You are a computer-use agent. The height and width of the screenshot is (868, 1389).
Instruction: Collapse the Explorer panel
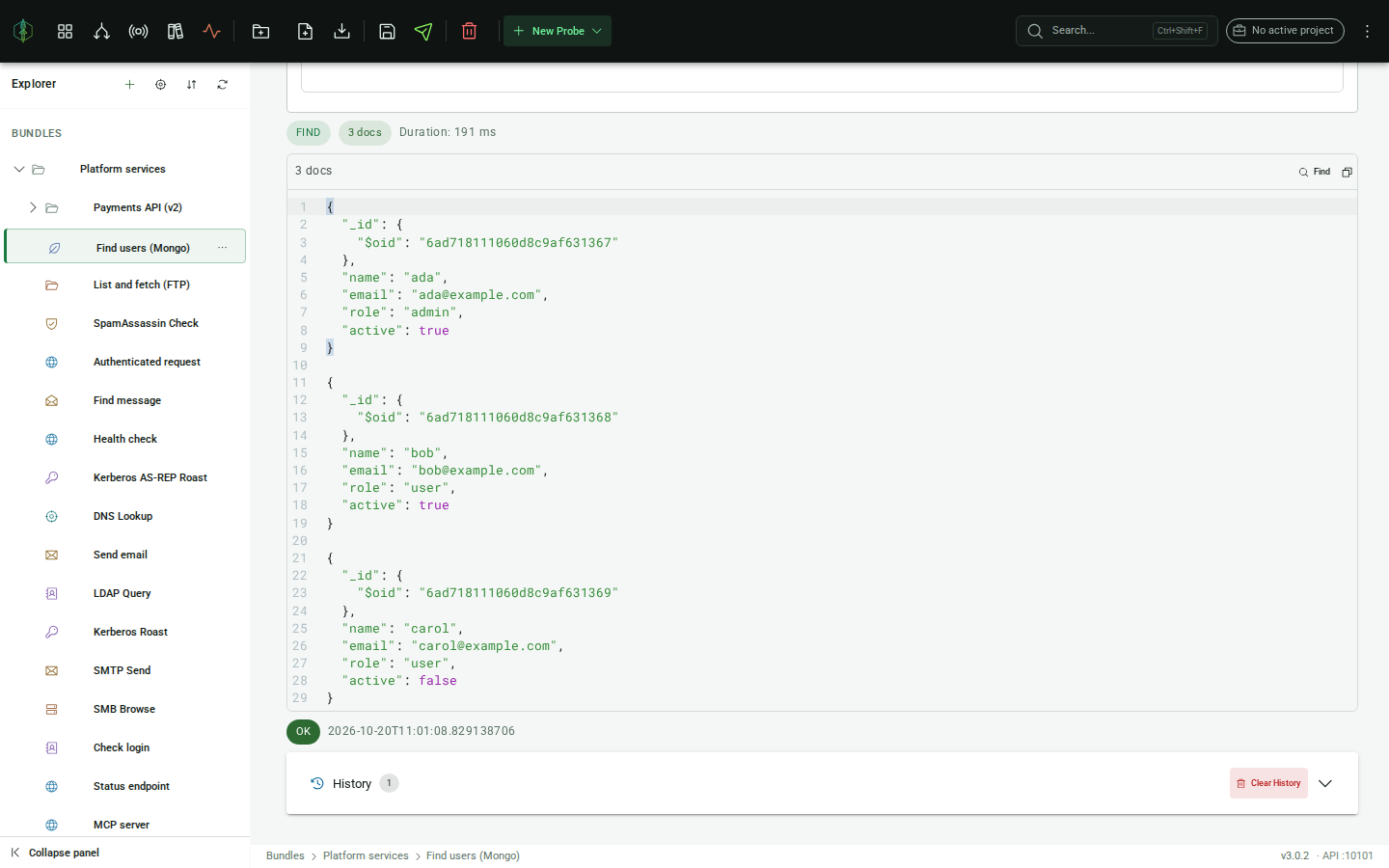point(55,853)
